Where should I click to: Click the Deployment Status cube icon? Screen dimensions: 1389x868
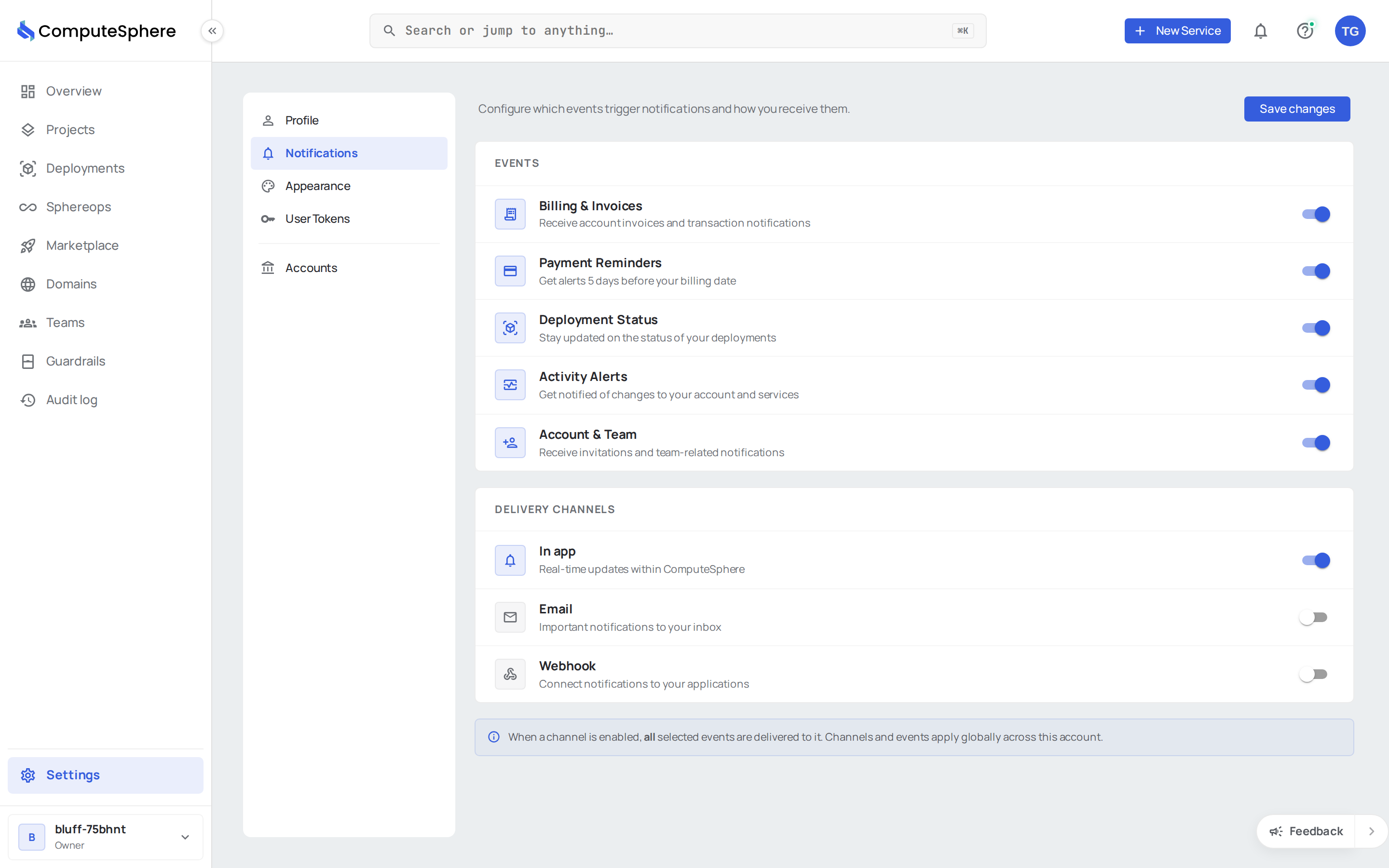tap(510, 328)
